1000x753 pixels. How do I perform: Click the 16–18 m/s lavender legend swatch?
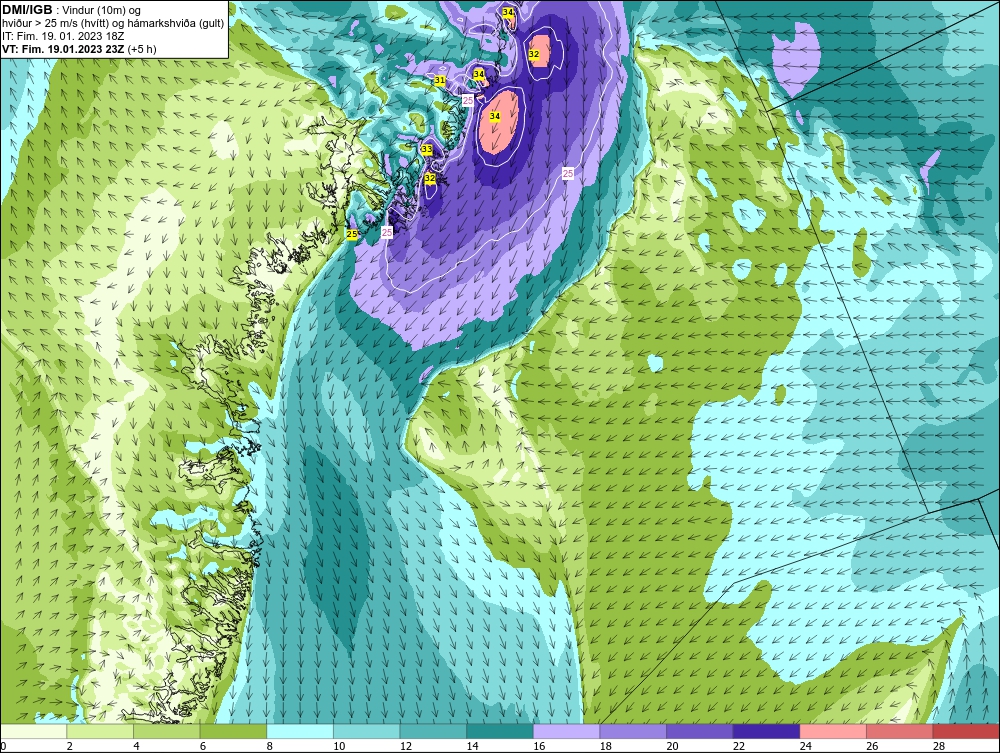click(566, 731)
